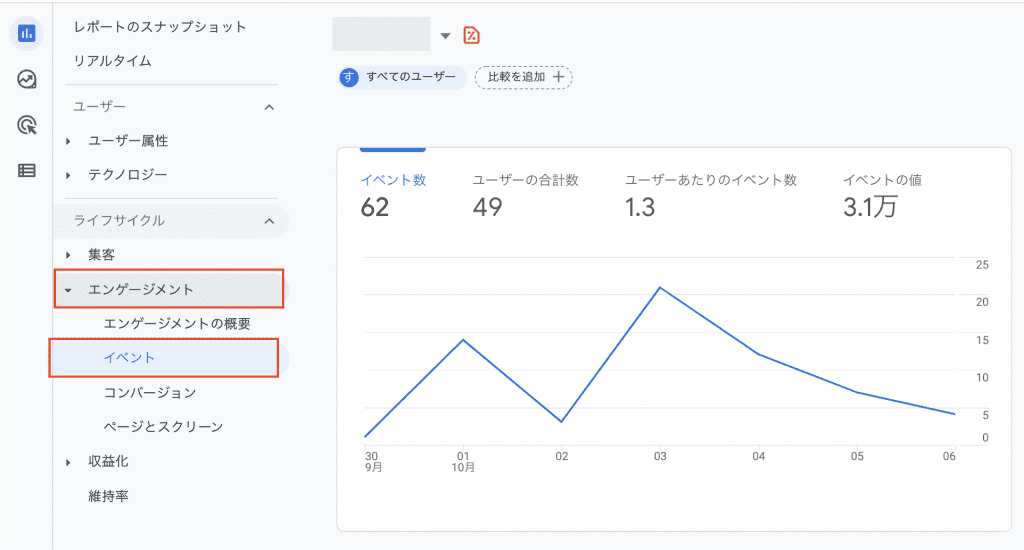Click the value 3.1万

(870, 208)
